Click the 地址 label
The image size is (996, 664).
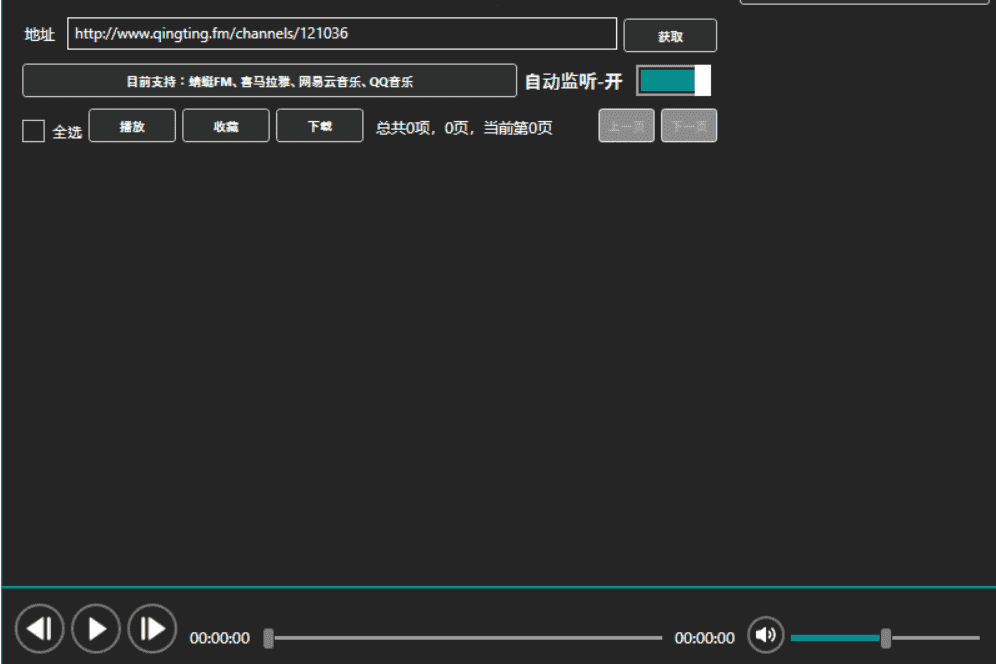click(39, 34)
